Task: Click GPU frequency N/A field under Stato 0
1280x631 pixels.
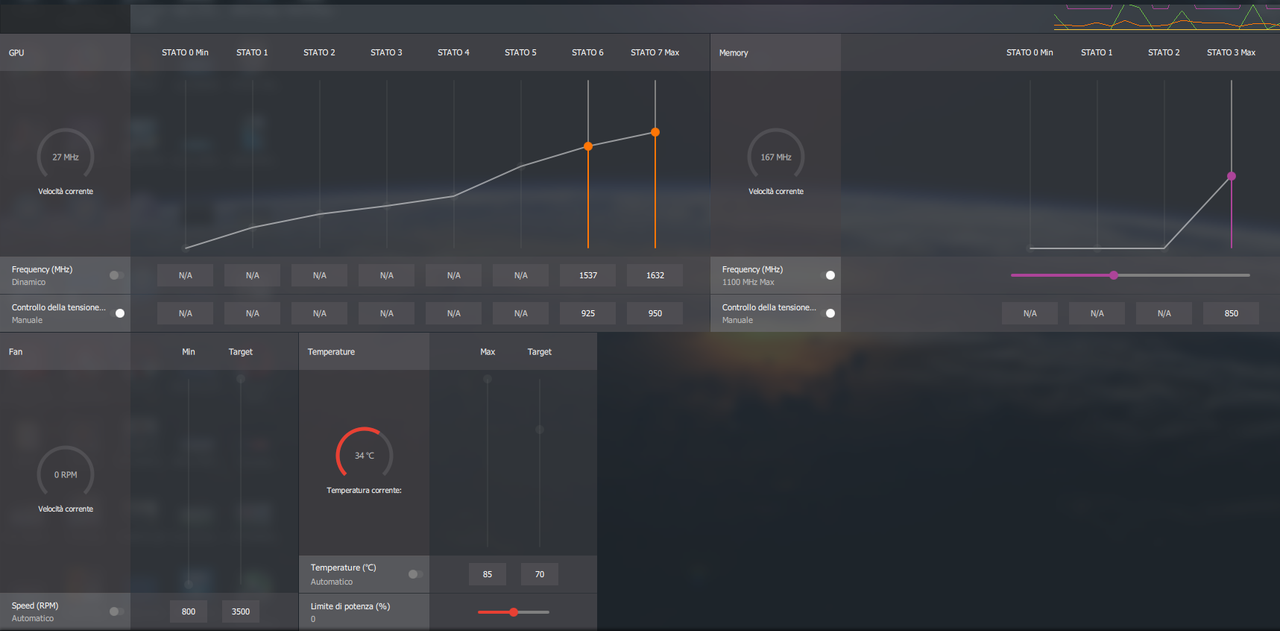Action: (185, 275)
